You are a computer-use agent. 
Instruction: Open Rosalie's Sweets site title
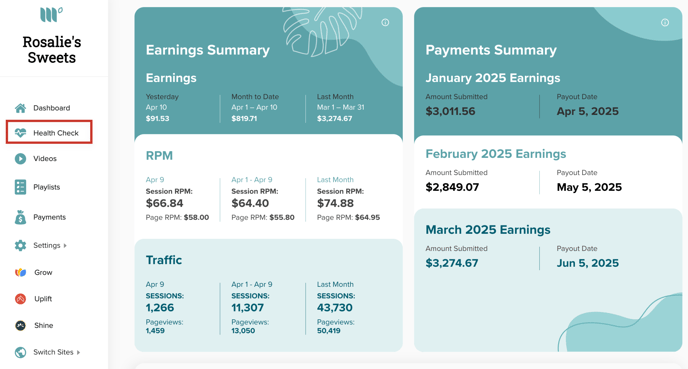point(52,50)
